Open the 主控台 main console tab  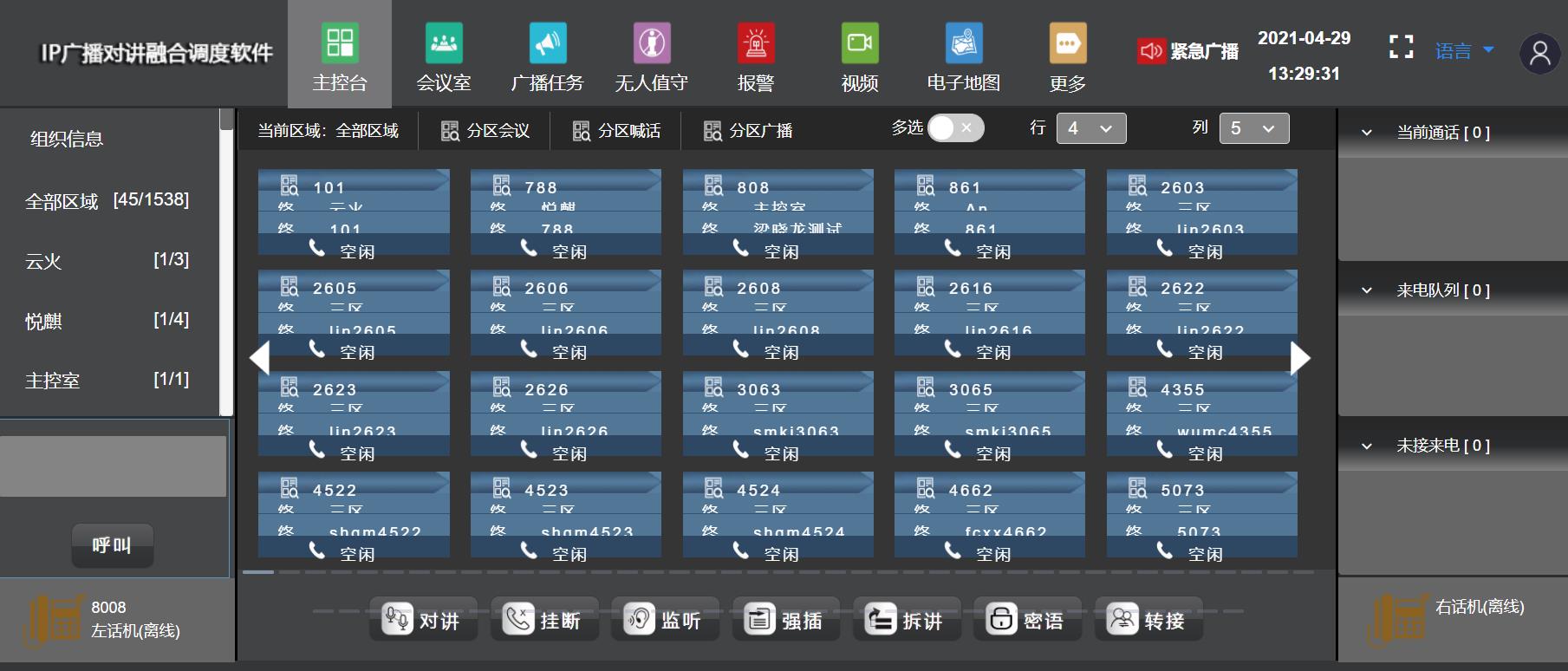[340, 54]
